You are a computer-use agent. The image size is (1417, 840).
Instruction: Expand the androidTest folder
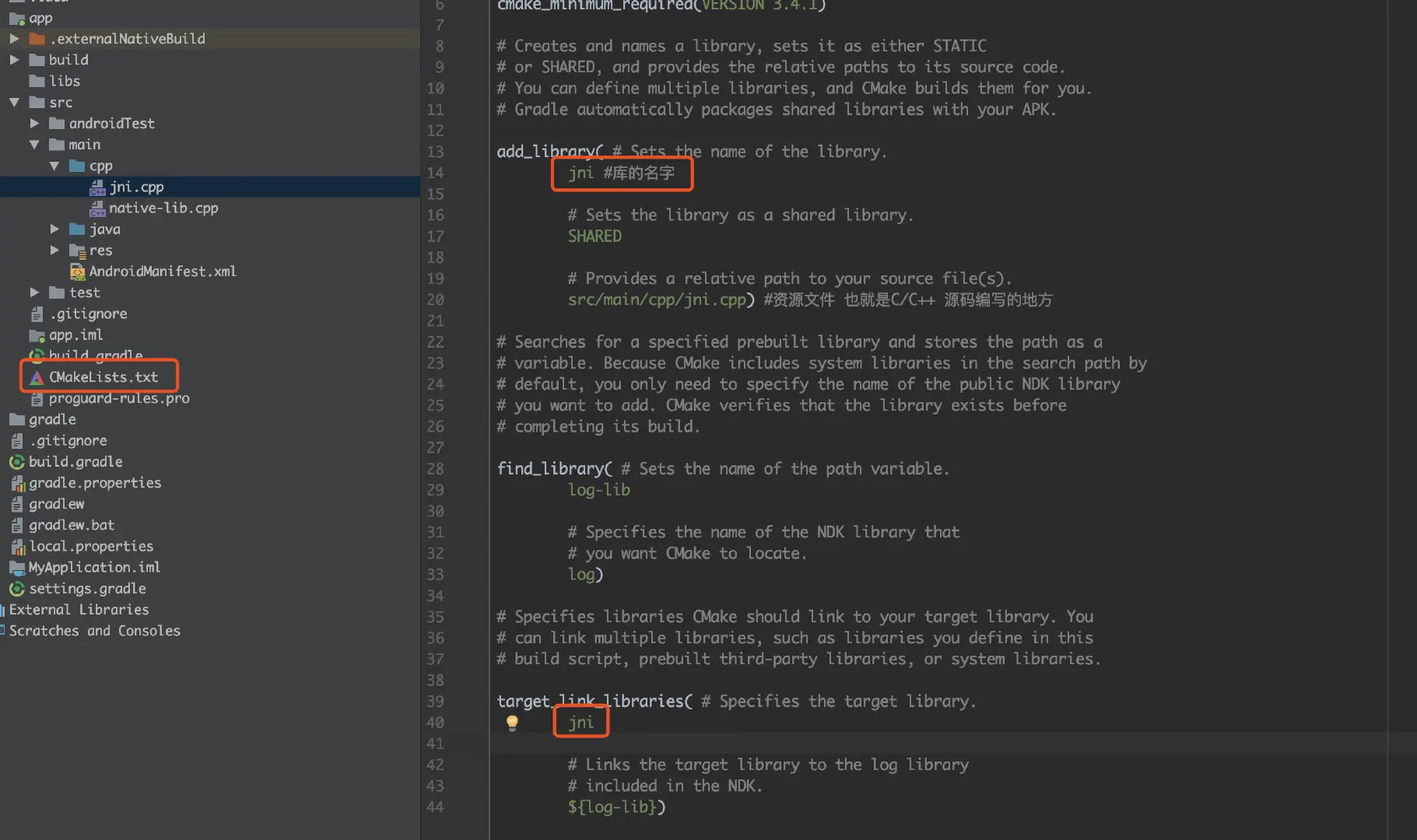(34, 123)
